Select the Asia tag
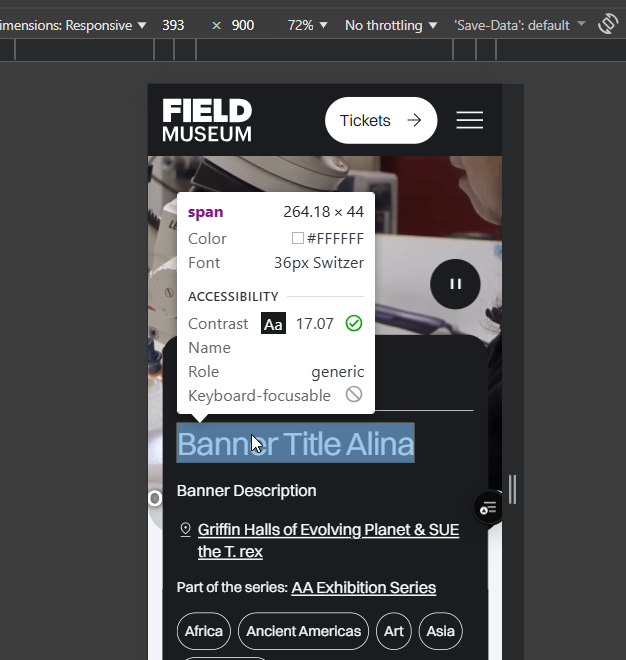Viewport: 626px width, 660px height. coord(440,631)
